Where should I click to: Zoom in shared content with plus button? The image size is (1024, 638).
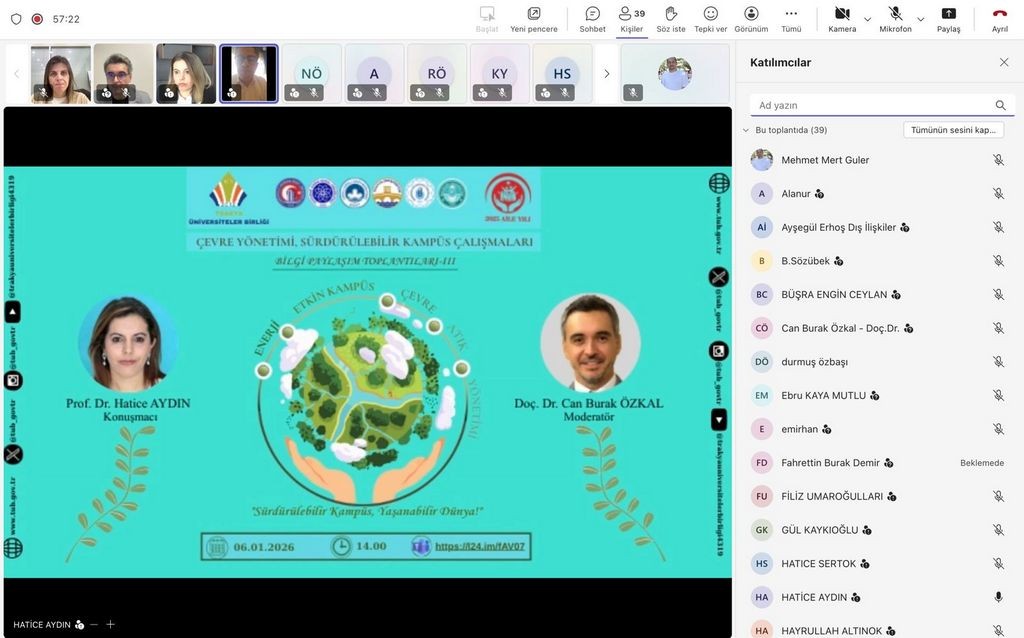(111, 624)
